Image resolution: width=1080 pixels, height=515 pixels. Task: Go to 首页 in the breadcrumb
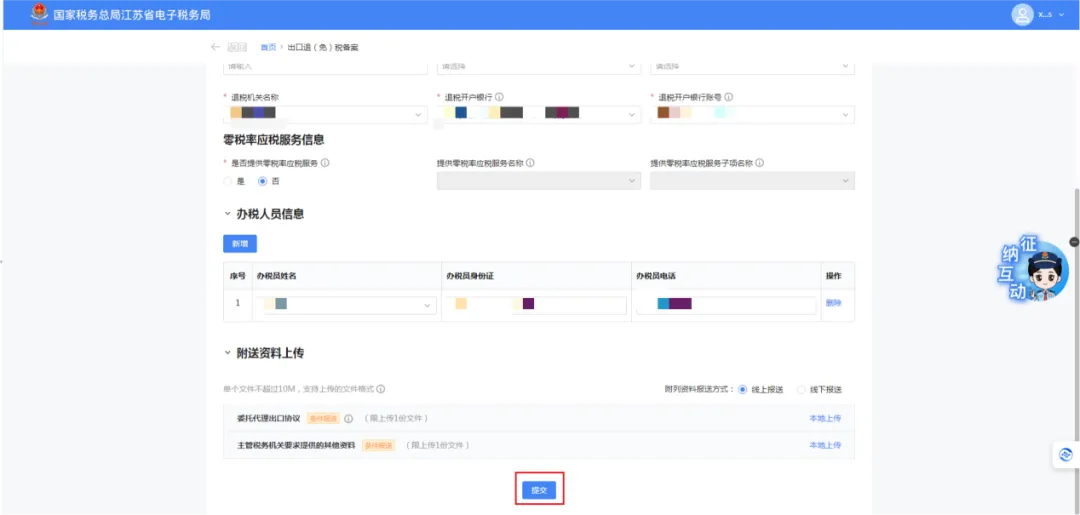pyautogui.click(x=268, y=47)
